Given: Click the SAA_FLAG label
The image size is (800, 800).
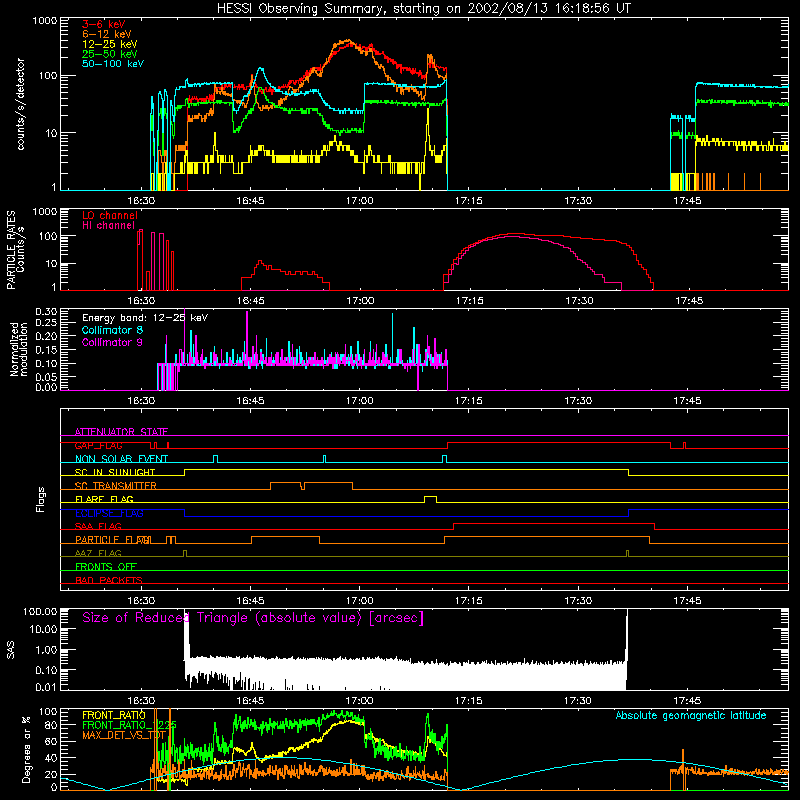Looking at the screenshot, I should [x=98, y=526].
